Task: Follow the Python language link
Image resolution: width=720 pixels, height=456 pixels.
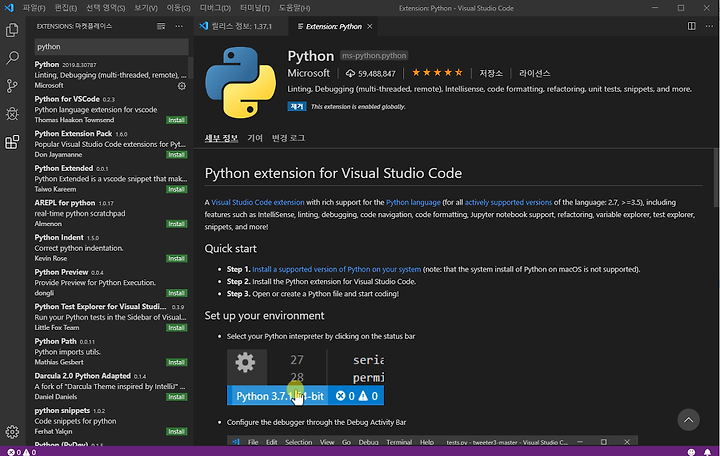Action: 413,203
